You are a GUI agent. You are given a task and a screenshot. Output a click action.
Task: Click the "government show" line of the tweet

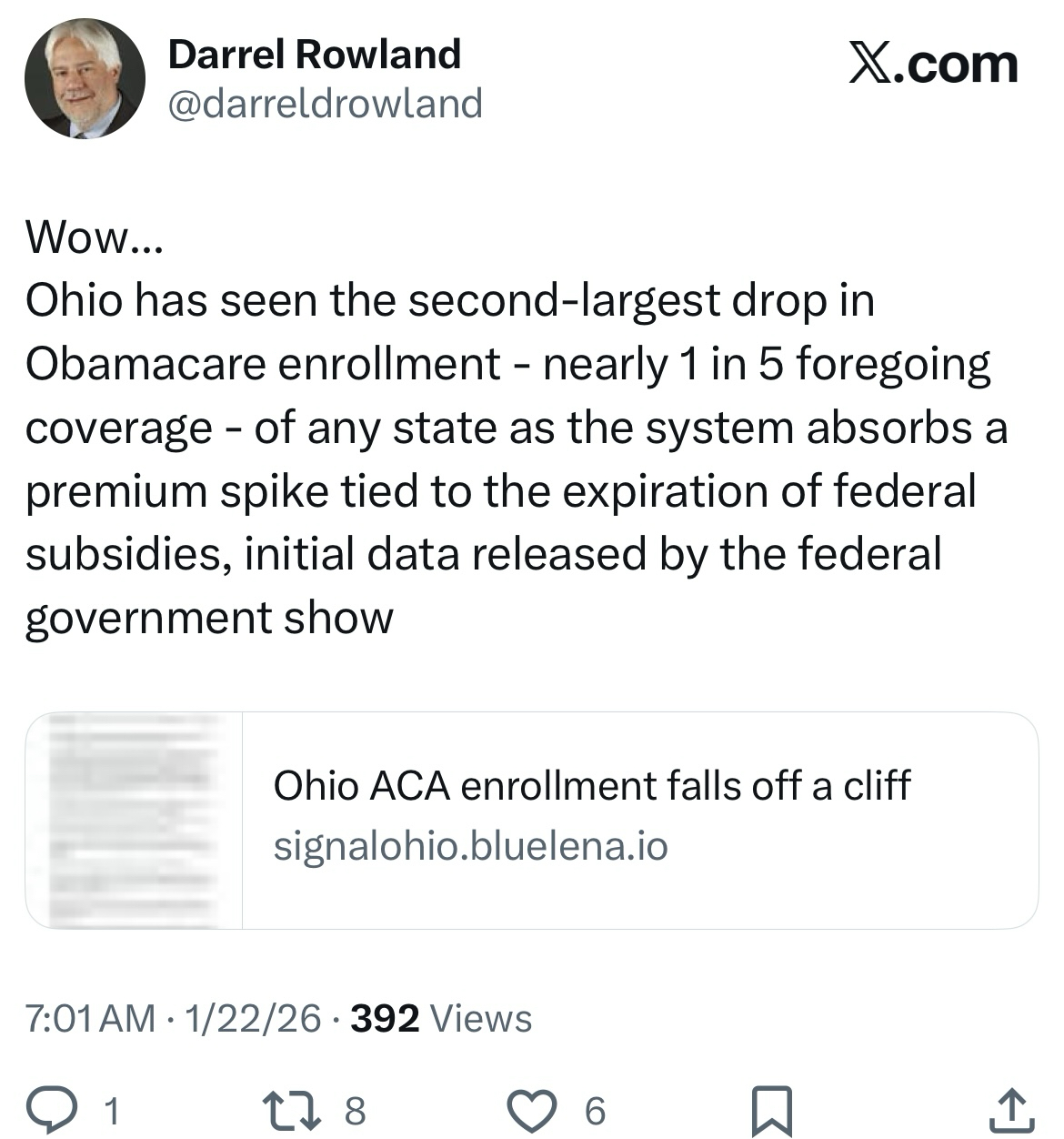(209, 618)
